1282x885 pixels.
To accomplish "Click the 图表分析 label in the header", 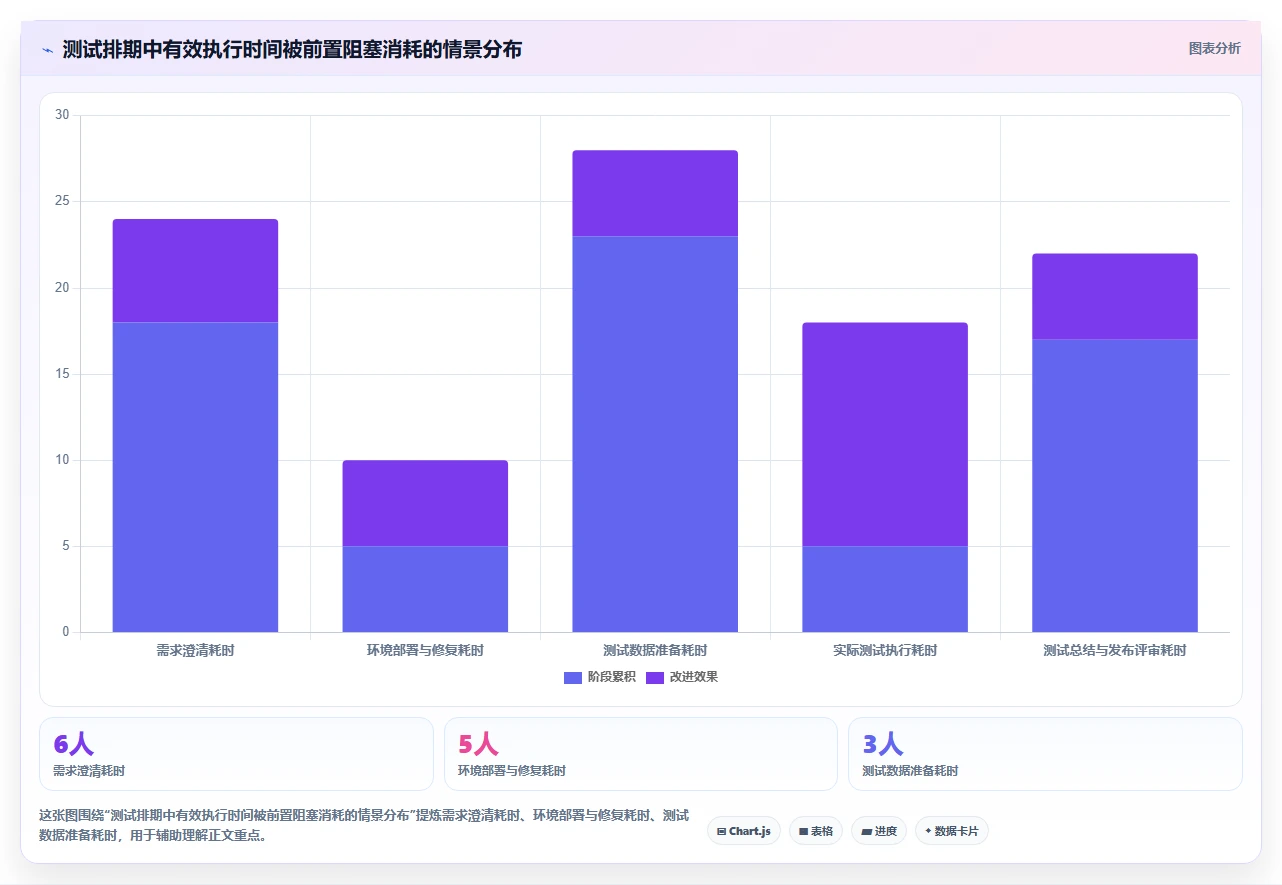I will tap(1214, 48).
